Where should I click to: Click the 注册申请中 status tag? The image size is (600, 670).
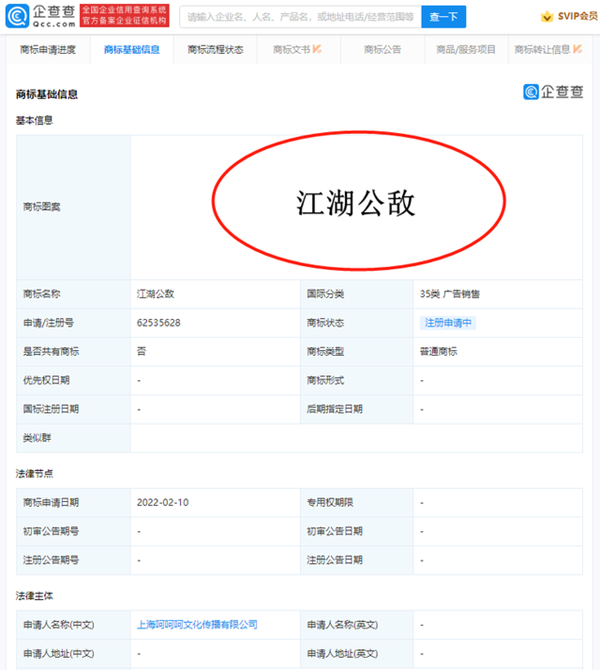pyautogui.click(x=448, y=323)
